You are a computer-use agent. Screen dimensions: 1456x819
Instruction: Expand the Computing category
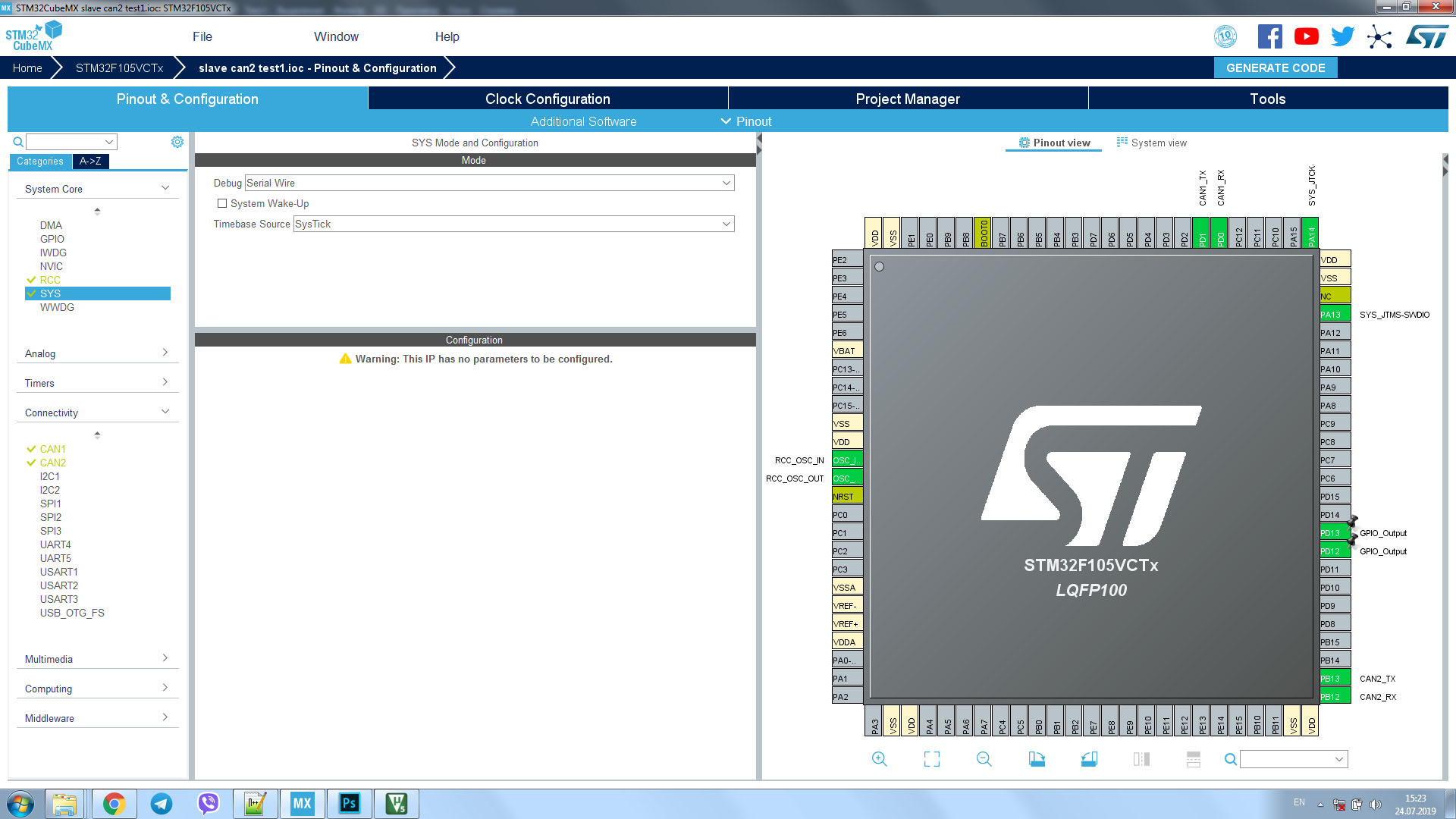pyautogui.click(x=97, y=689)
